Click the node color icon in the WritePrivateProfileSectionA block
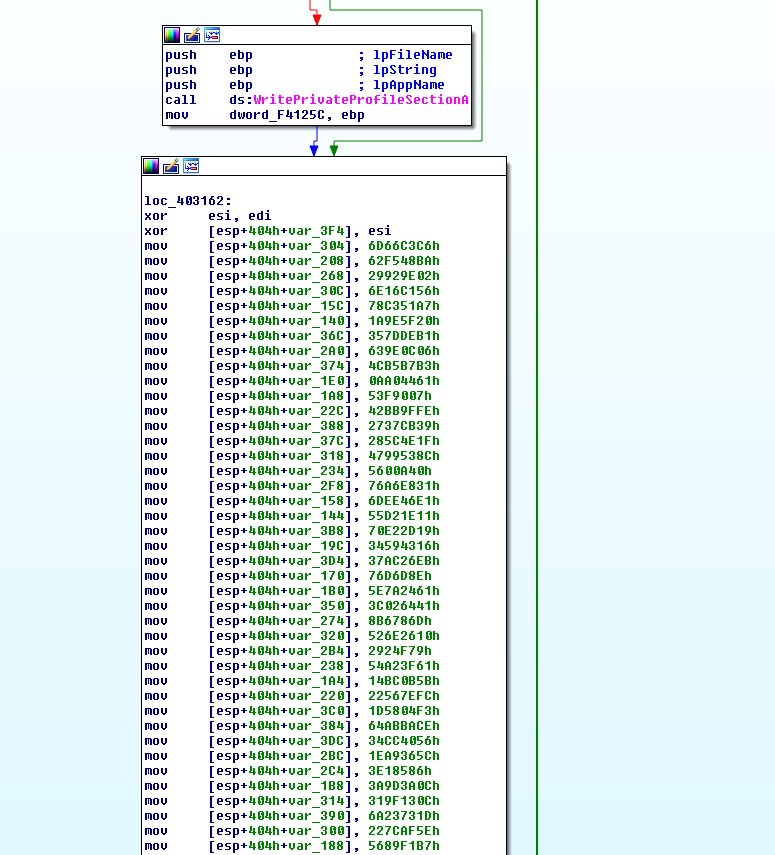The height and width of the screenshot is (855, 775). [x=172, y=35]
